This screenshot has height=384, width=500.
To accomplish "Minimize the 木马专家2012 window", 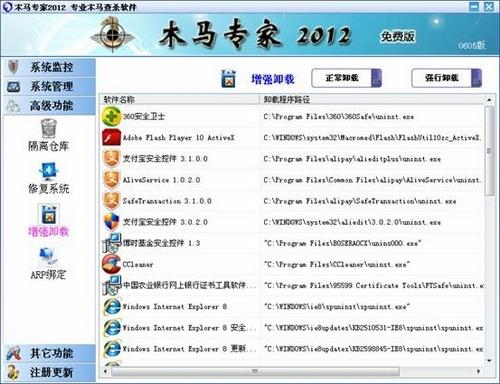I will pyautogui.click(x=474, y=6).
